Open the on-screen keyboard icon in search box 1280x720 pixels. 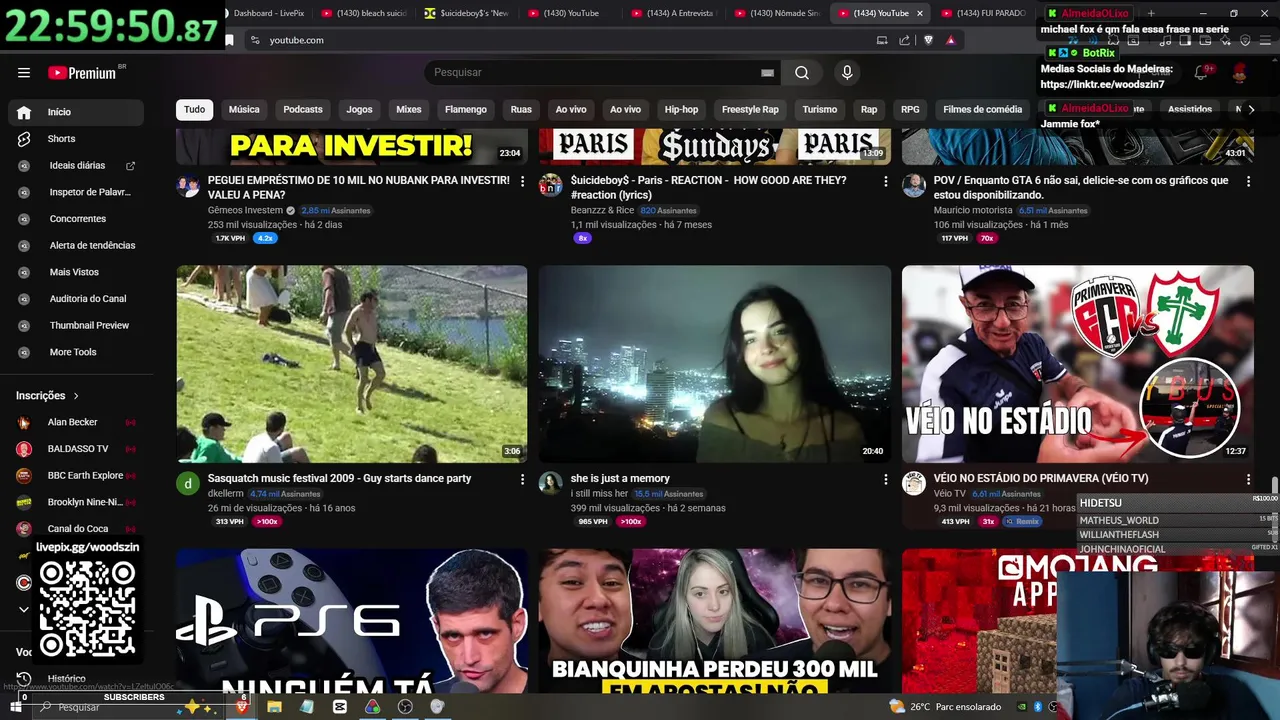[x=767, y=73]
